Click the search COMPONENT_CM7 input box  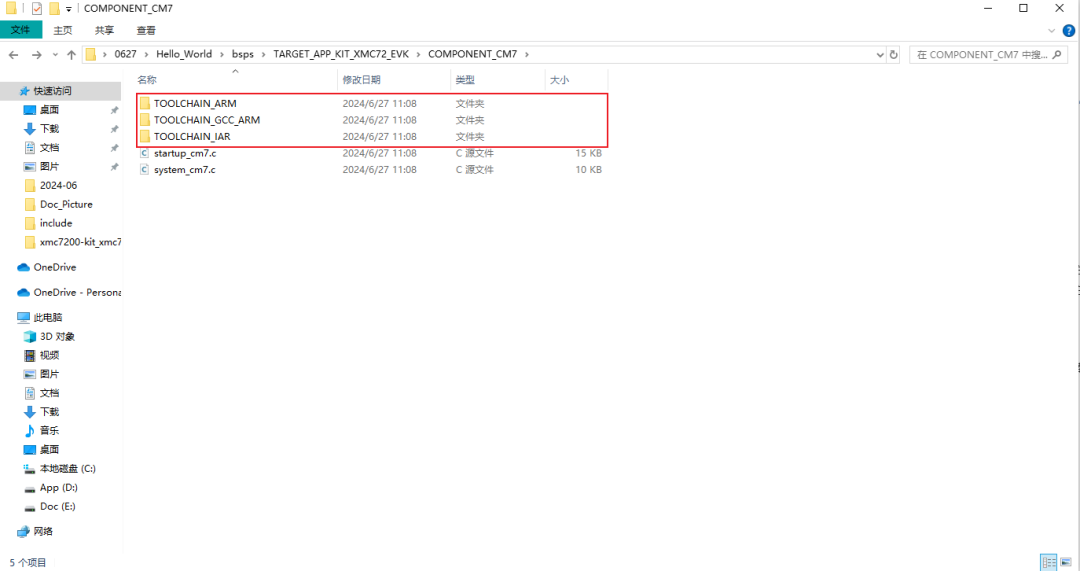point(985,54)
